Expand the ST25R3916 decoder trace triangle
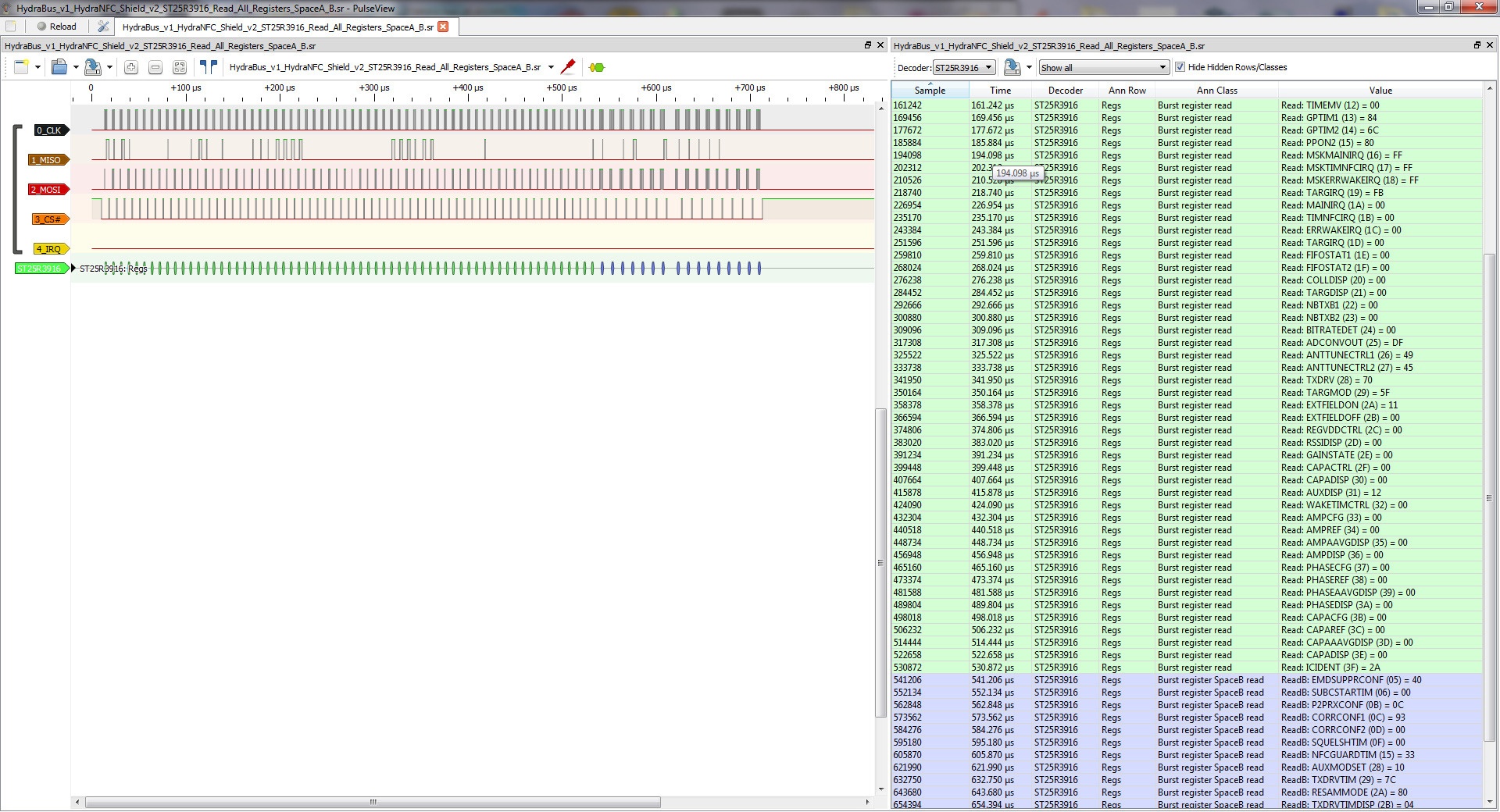 coord(73,269)
